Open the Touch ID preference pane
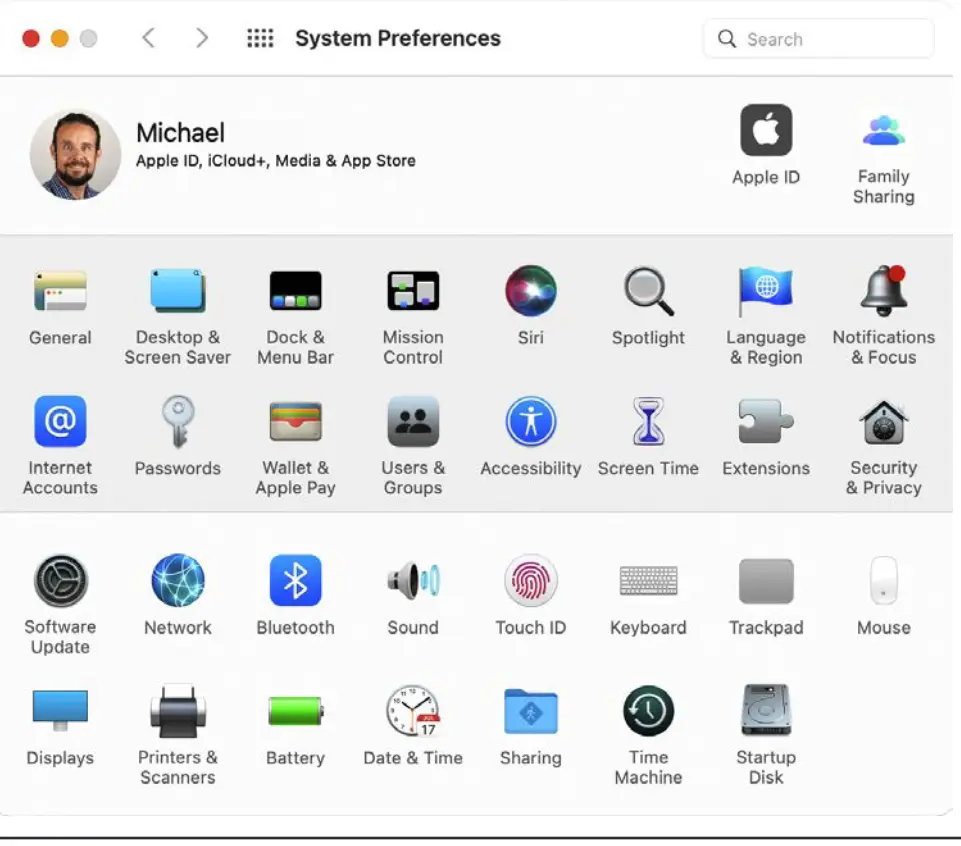This screenshot has height=846, width=961. (x=530, y=582)
